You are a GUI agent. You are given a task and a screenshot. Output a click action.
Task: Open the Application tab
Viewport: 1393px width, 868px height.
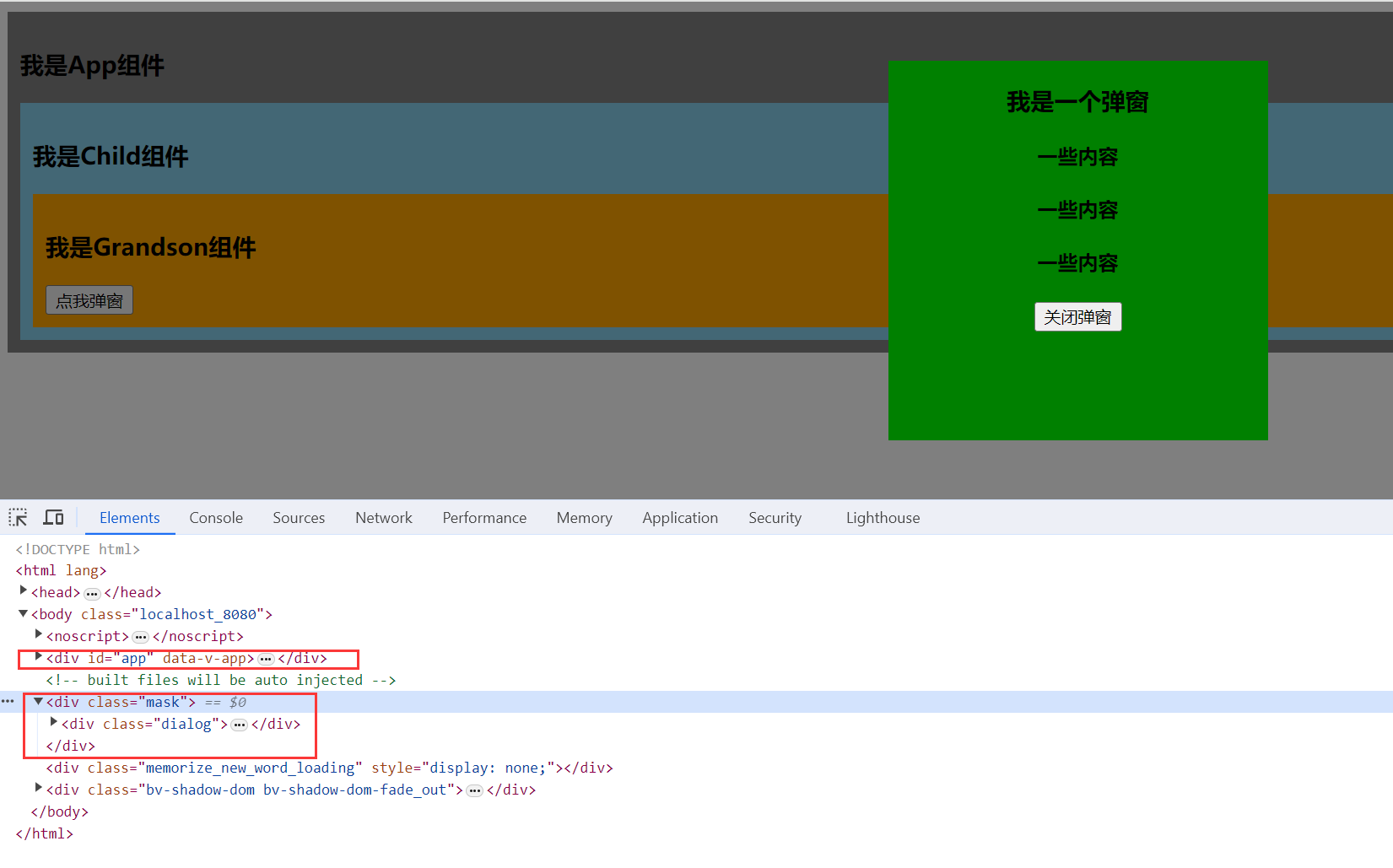pos(680,518)
